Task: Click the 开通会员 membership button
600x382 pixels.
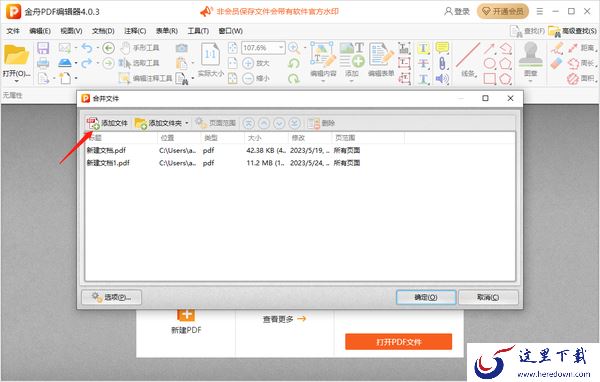Action: [503, 11]
